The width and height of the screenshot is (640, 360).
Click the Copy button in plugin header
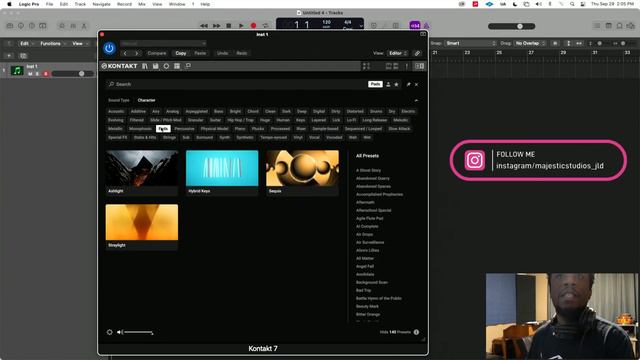(x=181, y=53)
